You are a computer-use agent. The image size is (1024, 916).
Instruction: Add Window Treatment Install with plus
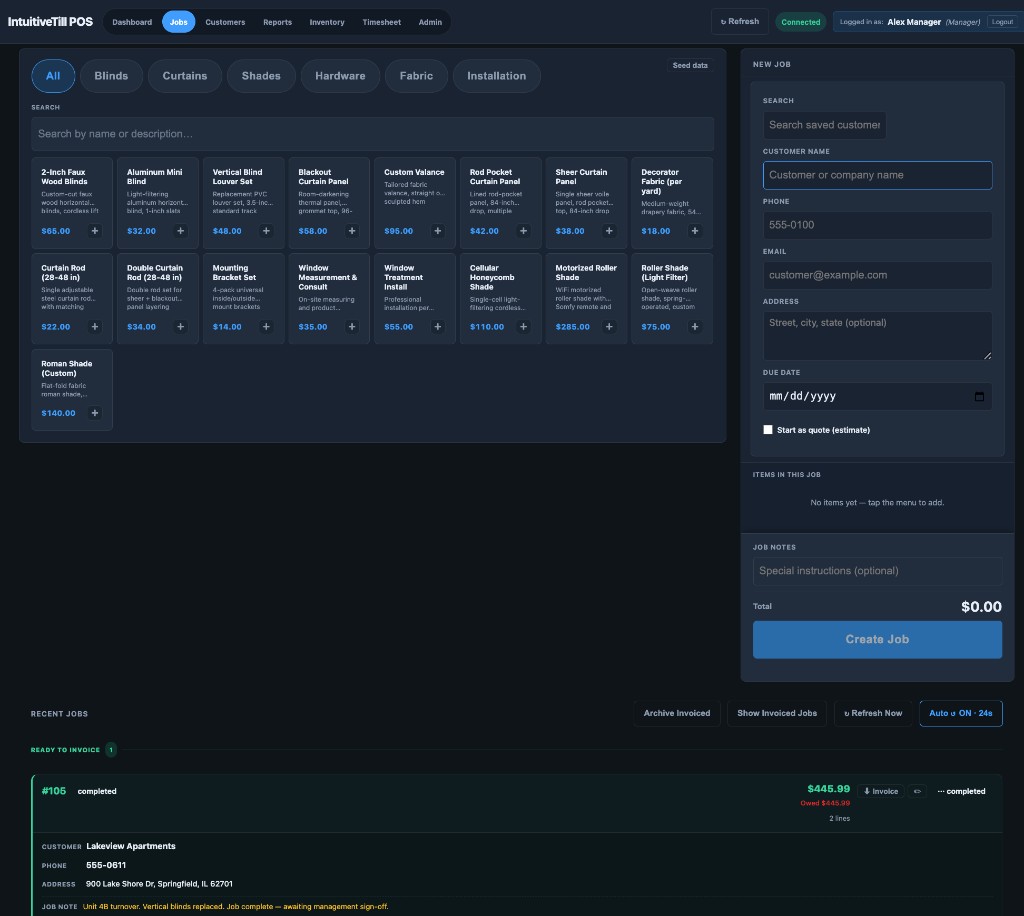[438, 326]
